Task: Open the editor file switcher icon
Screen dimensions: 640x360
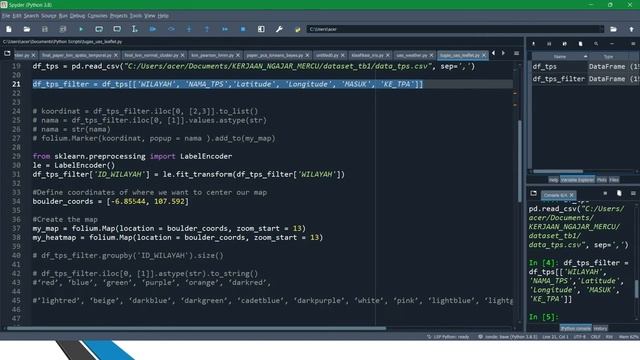Action: pyautogui.click(x=7, y=53)
